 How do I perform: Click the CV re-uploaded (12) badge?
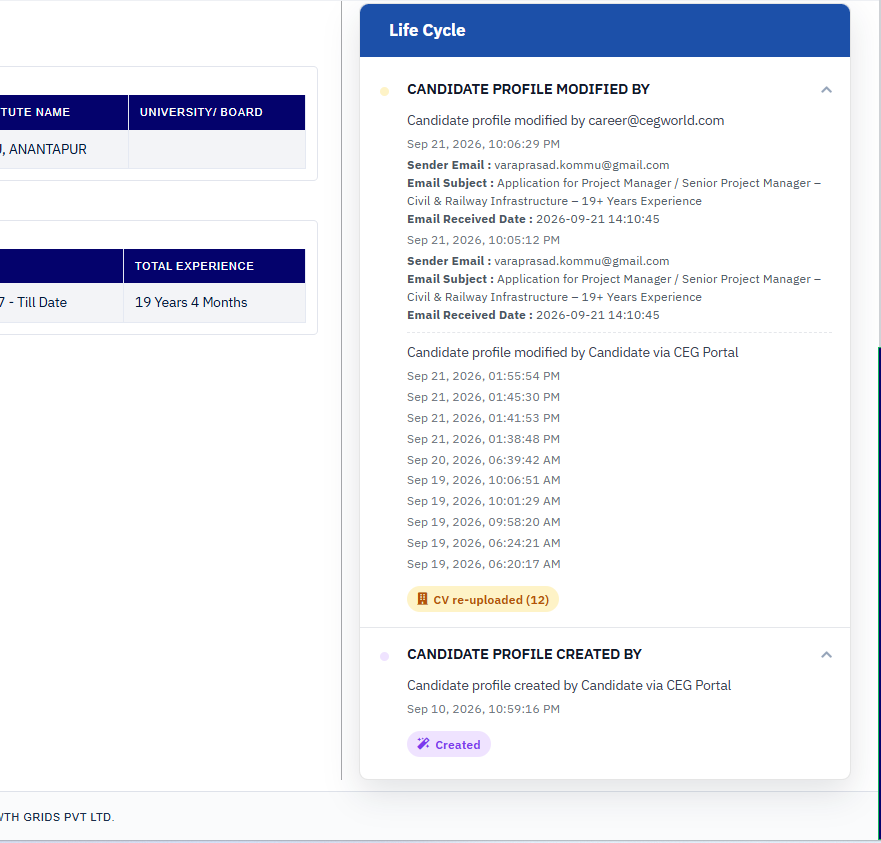483,599
